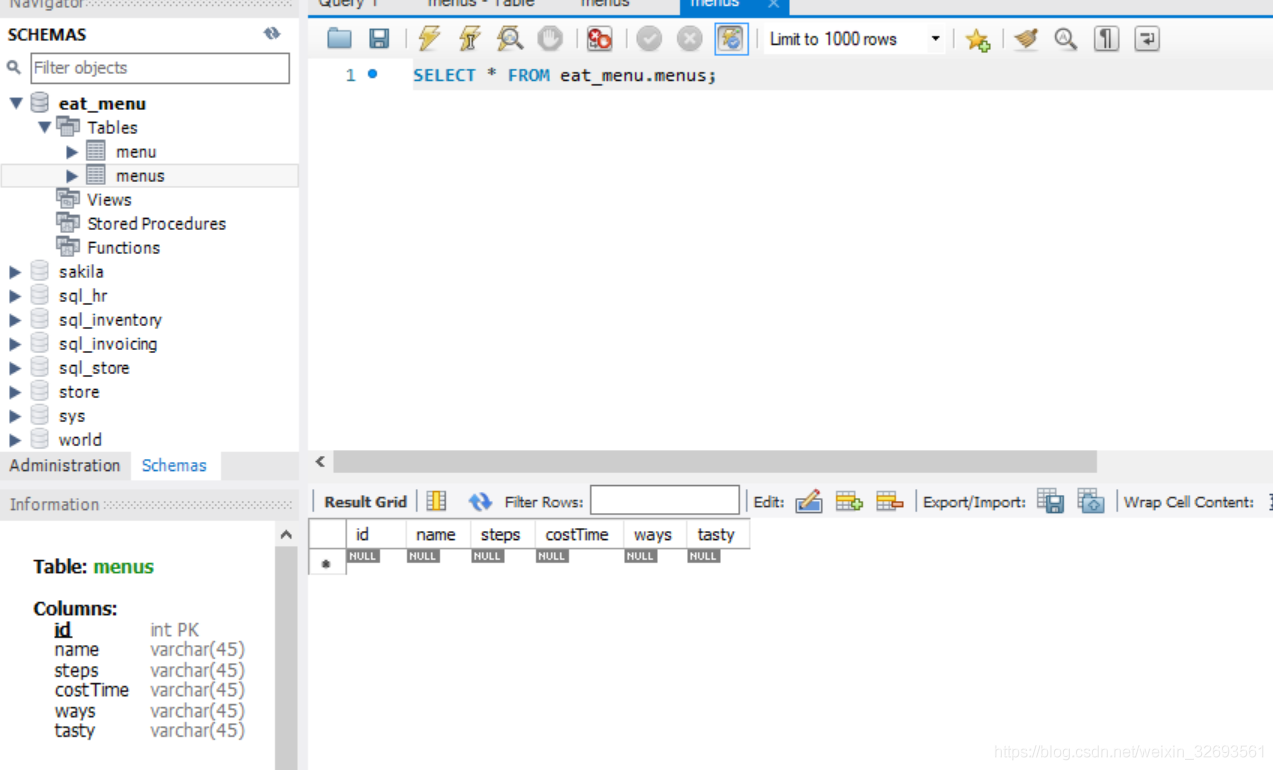Open the Query 1 editor tab
The image size is (1273, 770).
tap(348, 5)
